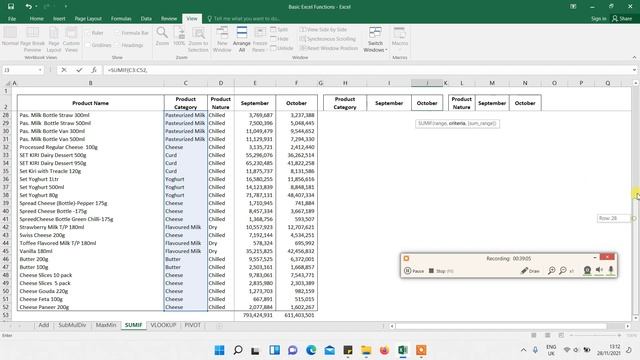Open the Data ribbon tab
Screen dimensions: 640x360
(x=146, y=18)
